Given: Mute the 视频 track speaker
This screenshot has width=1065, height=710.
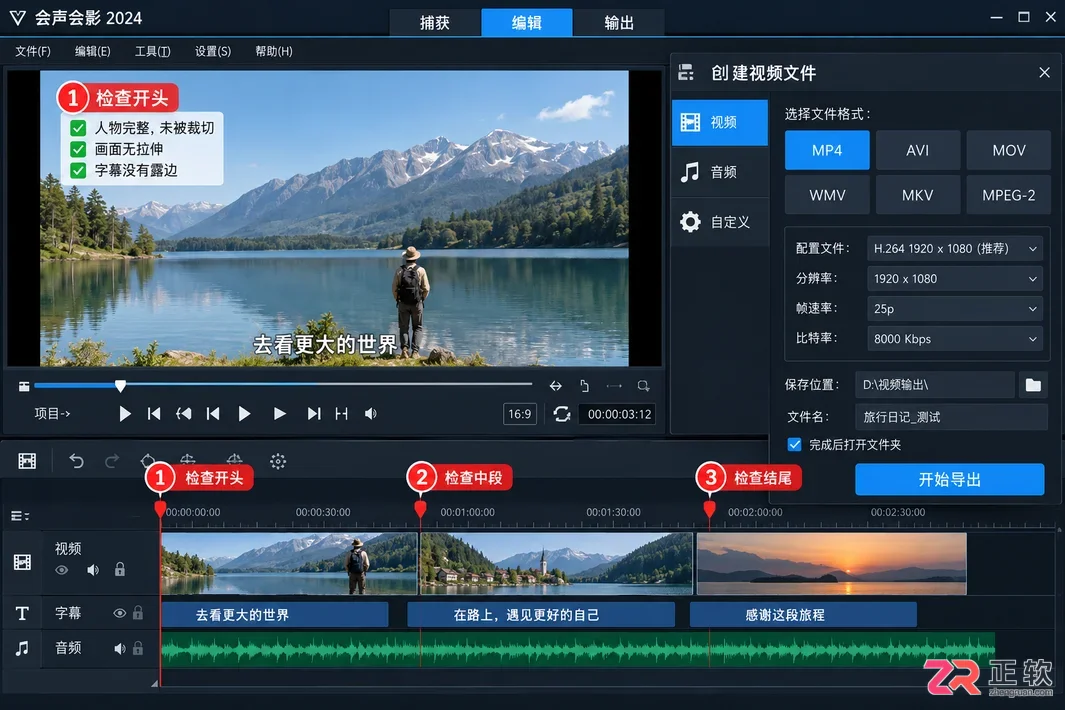Looking at the screenshot, I should click(x=93, y=570).
